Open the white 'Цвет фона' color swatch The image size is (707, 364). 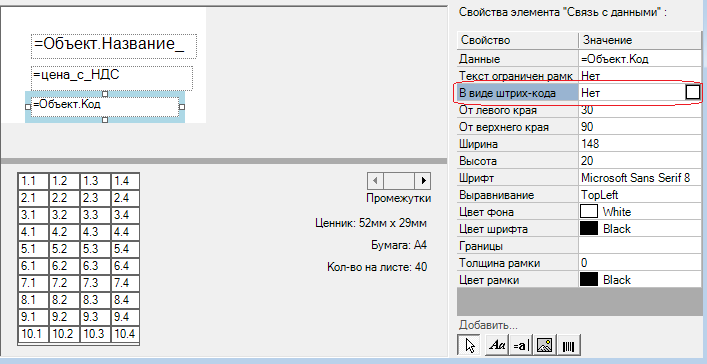(x=588, y=212)
